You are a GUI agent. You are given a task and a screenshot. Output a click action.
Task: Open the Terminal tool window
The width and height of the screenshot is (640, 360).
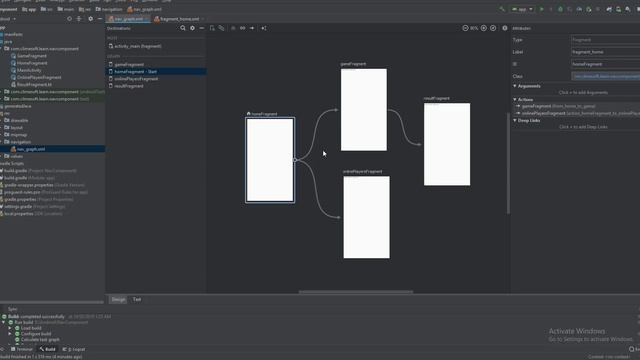pos(22,349)
